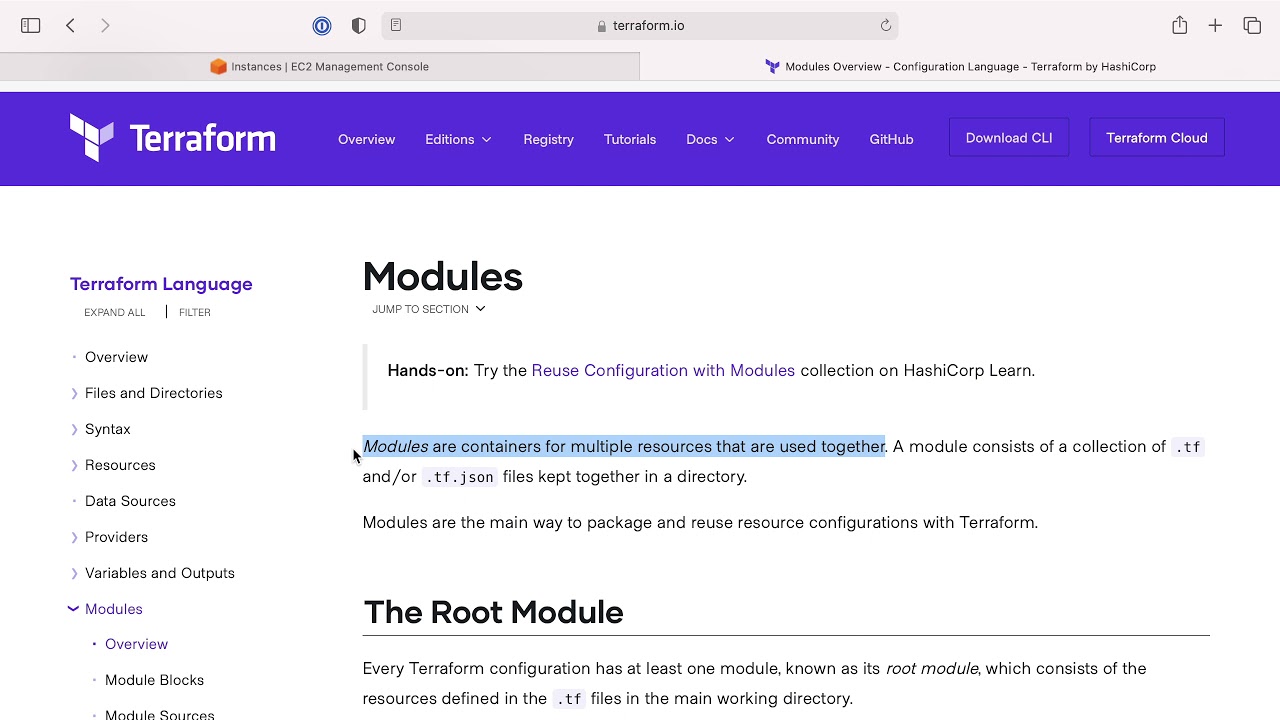
Task: Select Overview under the Modules section
Action: [x=136, y=644]
